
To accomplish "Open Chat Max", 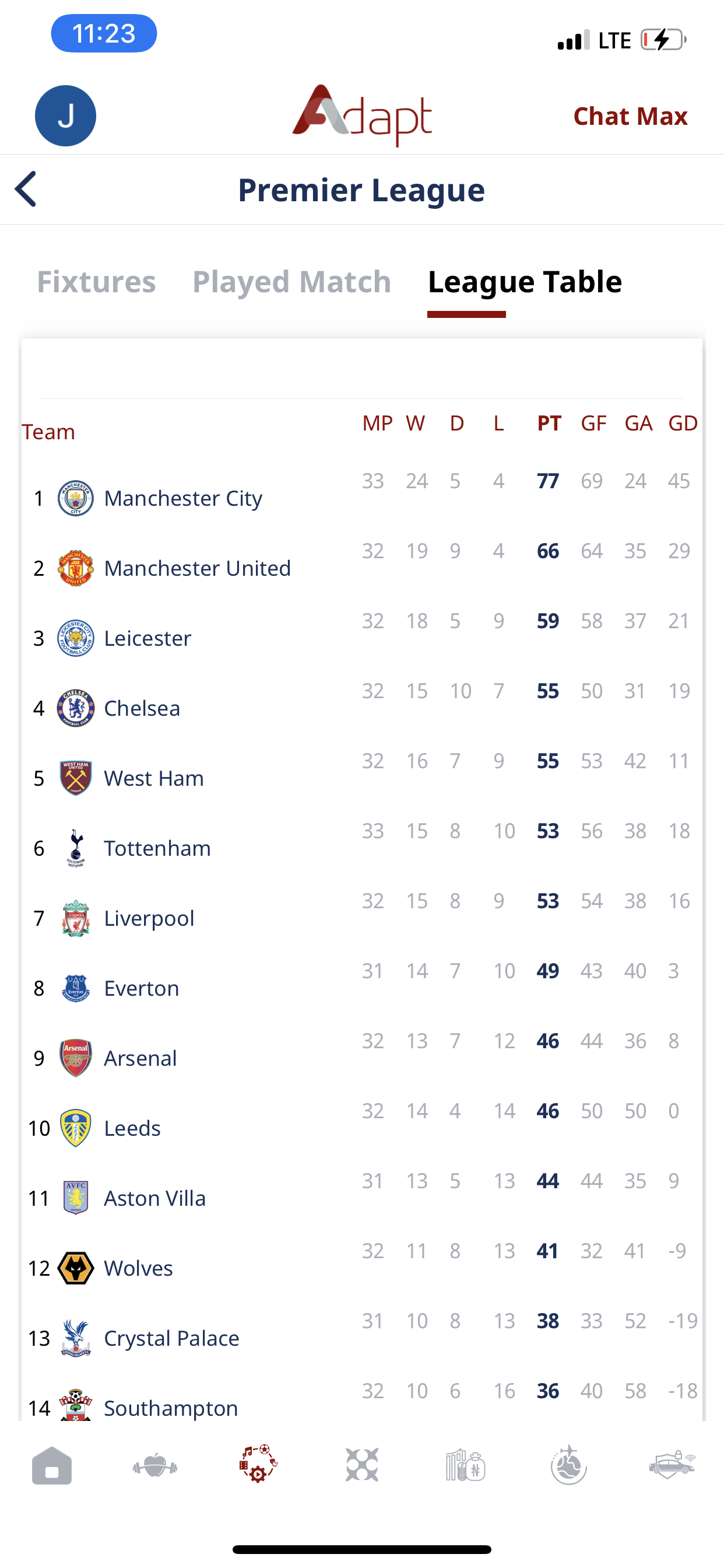I will pyautogui.click(x=630, y=116).
